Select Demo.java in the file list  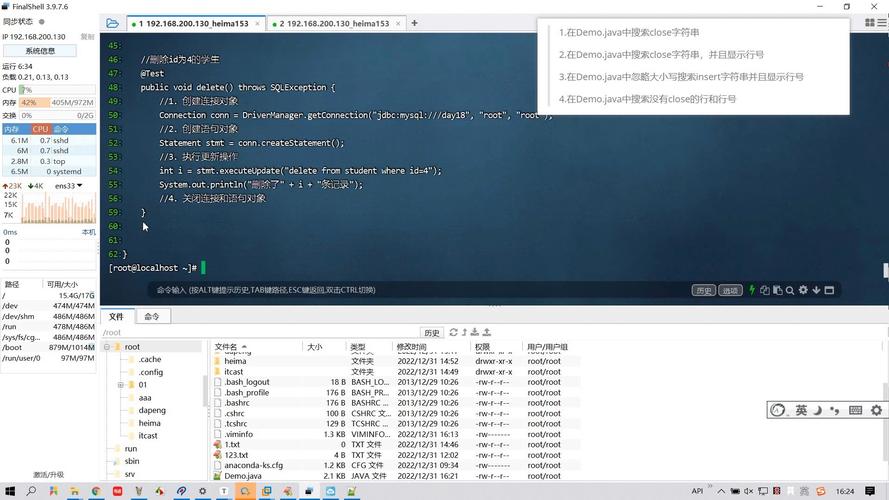click(243, 476)
